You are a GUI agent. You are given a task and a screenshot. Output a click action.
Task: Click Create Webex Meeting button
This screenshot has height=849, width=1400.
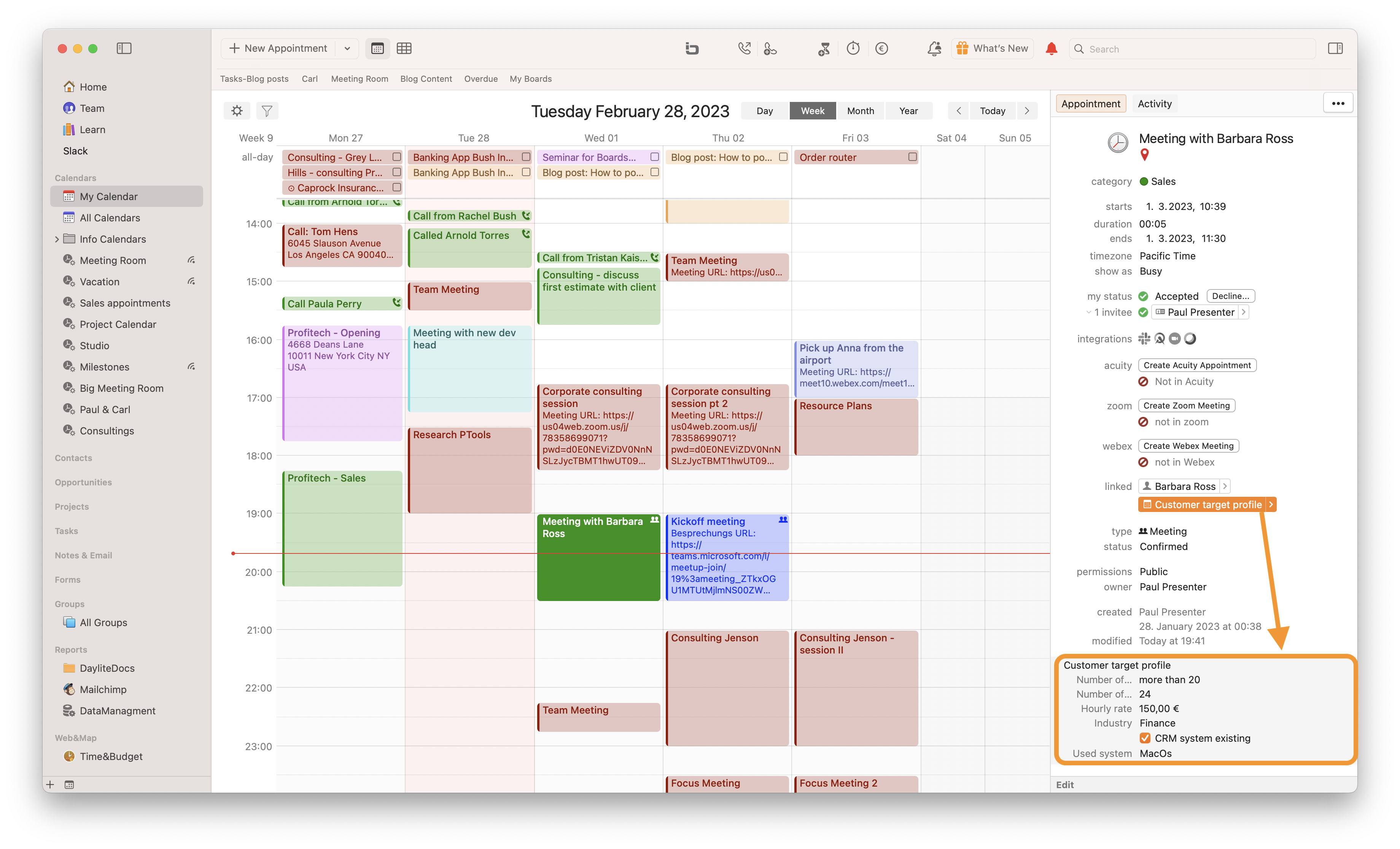(1188, 445)
